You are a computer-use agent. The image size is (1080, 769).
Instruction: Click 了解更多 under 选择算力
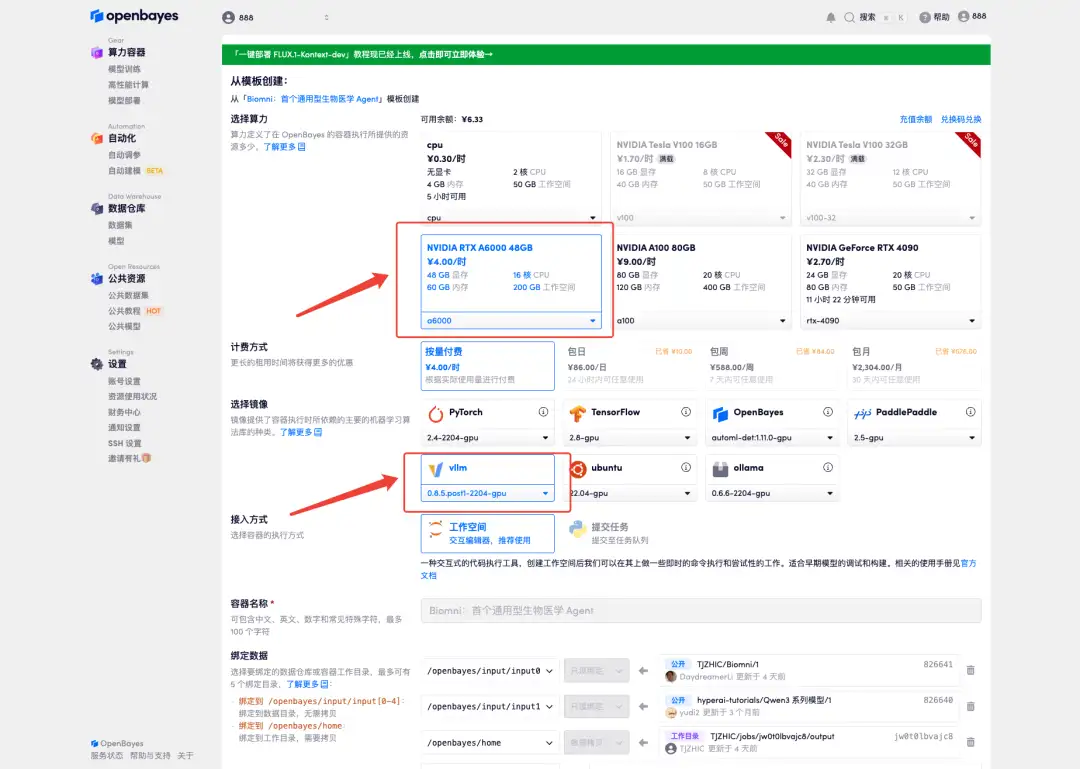coord(284,147)
